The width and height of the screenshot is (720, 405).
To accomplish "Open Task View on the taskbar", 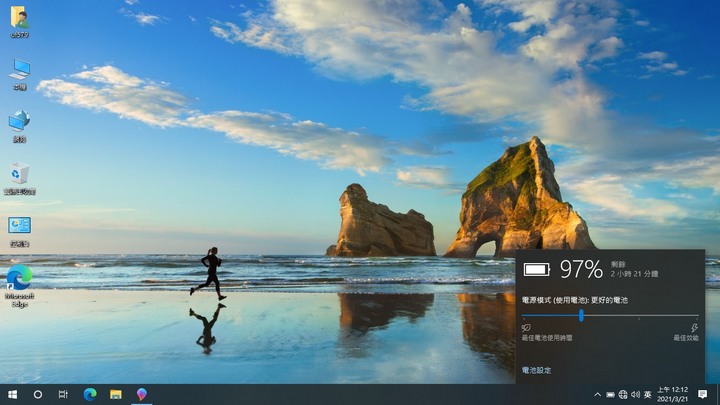I will pos(63,394).
